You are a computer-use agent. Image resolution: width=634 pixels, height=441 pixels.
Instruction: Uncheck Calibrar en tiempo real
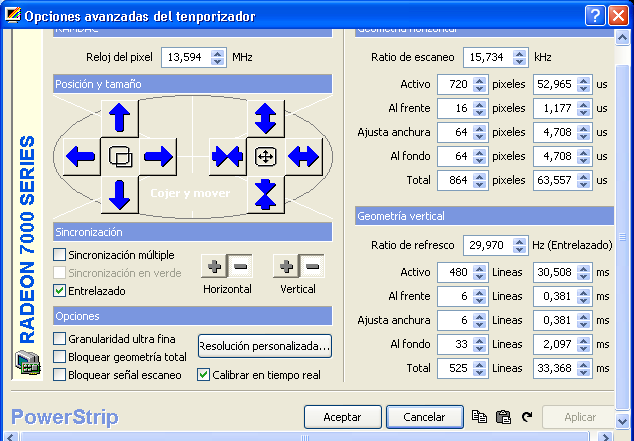pos(203,375)
